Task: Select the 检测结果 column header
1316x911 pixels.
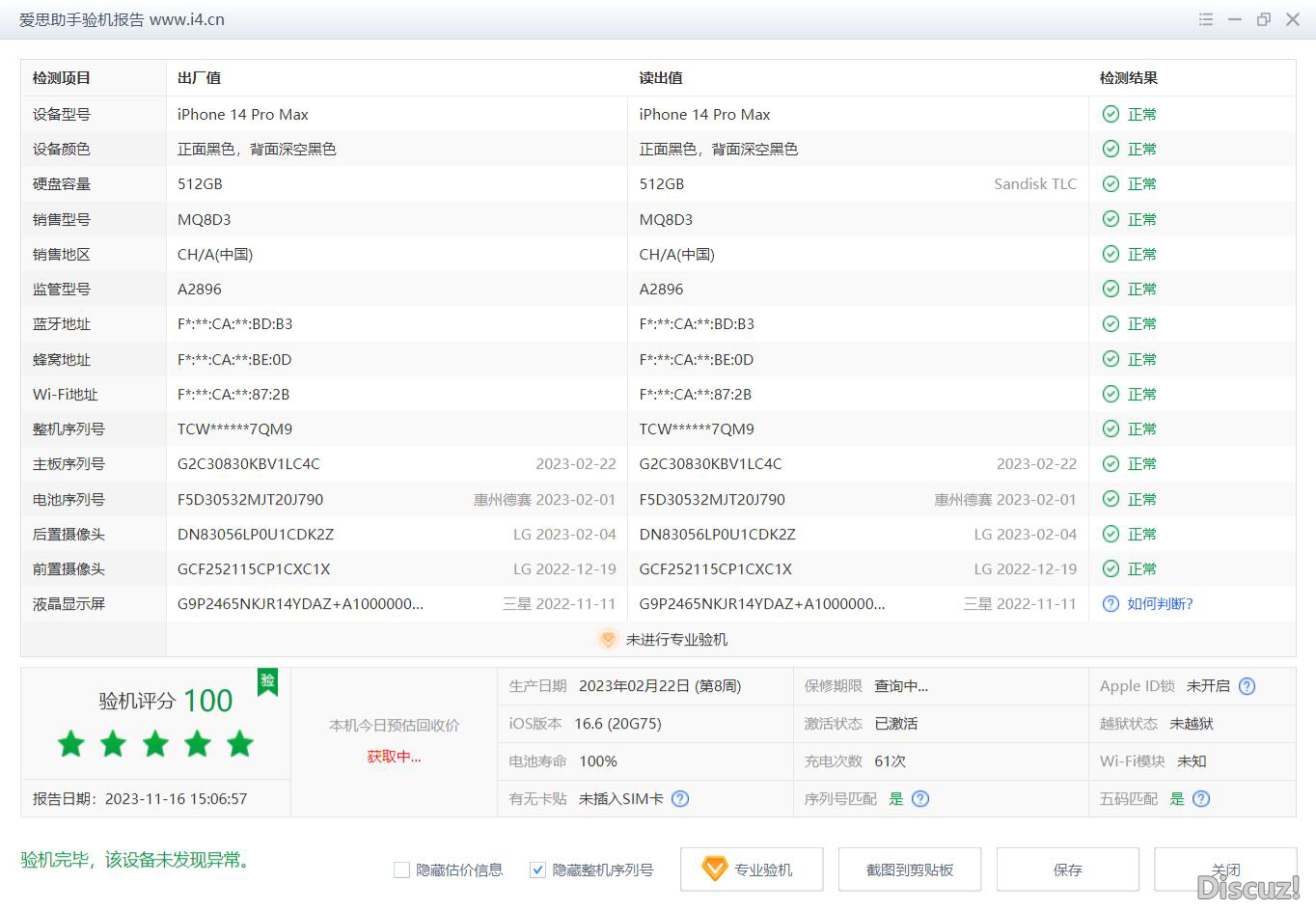Action: point(1129,77)
